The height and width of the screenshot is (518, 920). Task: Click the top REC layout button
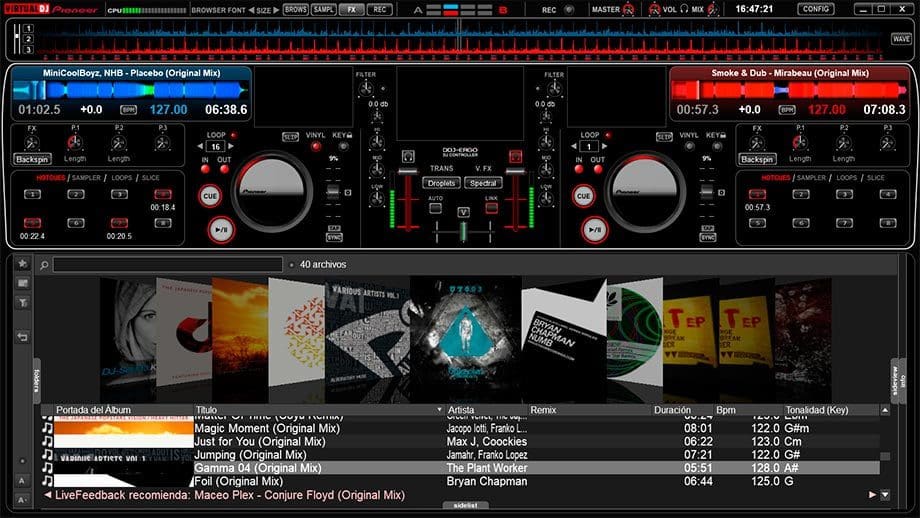[380, 9]
